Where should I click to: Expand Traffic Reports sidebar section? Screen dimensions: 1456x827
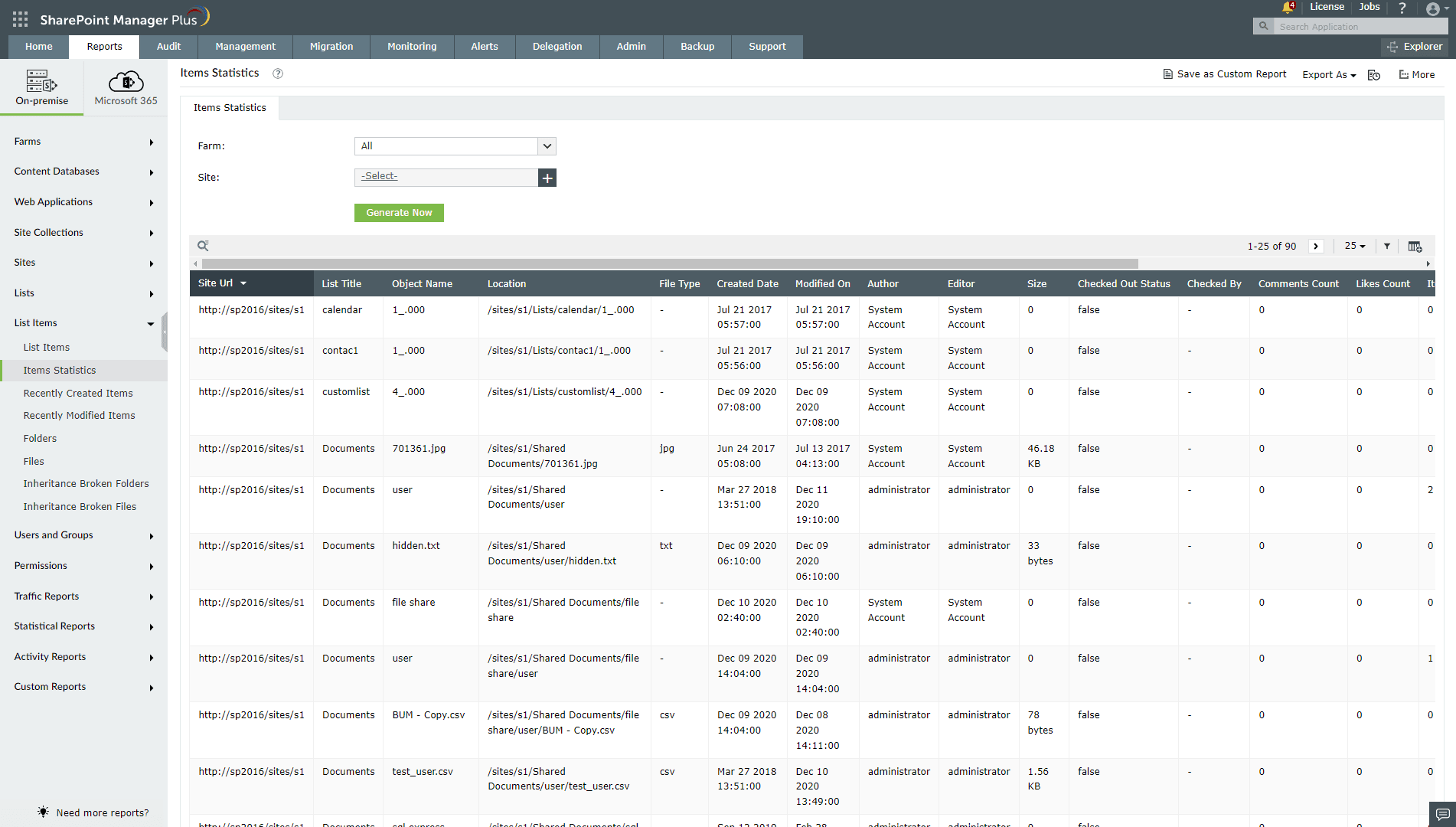point(83,597)
